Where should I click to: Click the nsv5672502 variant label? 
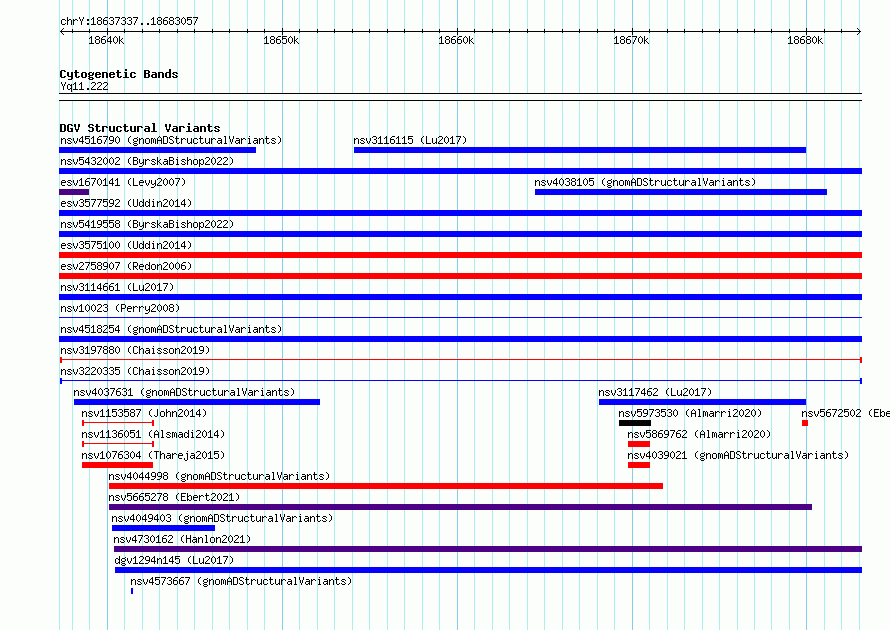(x=845, y=413)
